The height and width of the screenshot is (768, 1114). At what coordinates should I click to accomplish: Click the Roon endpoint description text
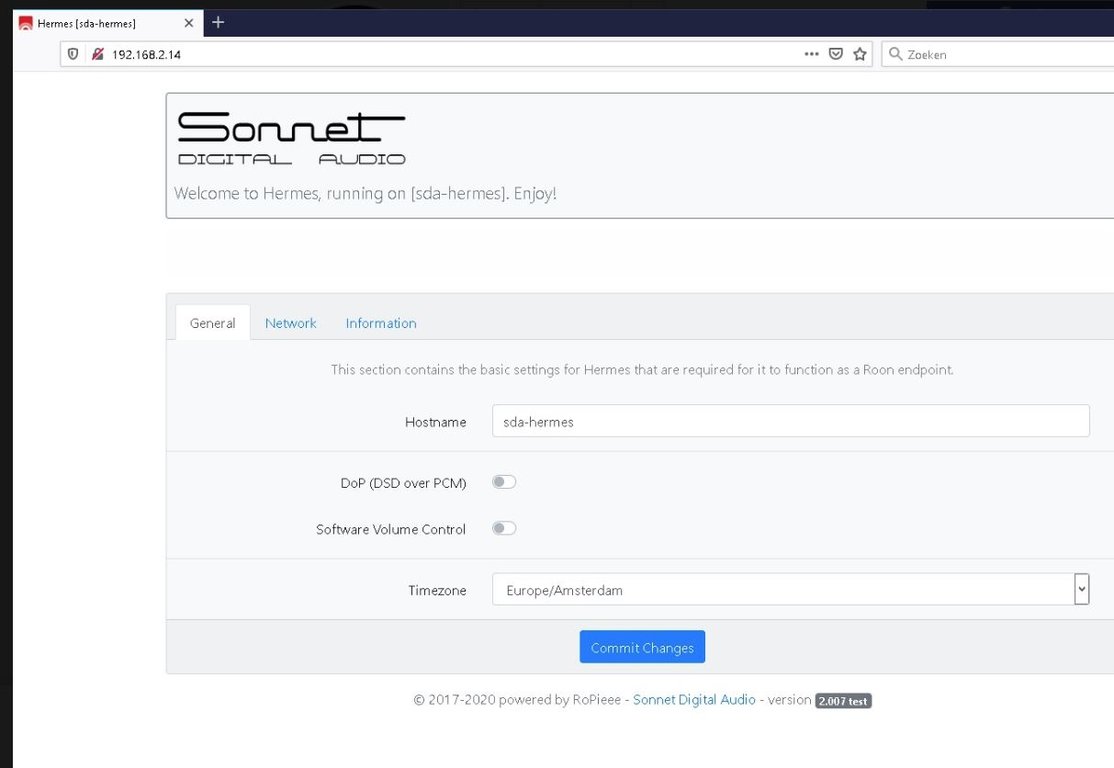(x=642, y=369)
